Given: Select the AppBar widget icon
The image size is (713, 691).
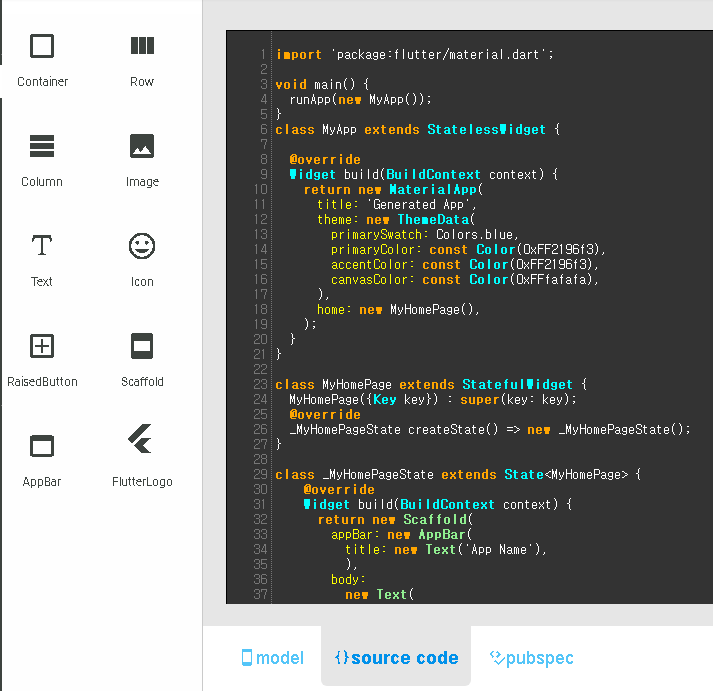Looking at the screenshot, I should pyautogui.click(x=42, y=446).
